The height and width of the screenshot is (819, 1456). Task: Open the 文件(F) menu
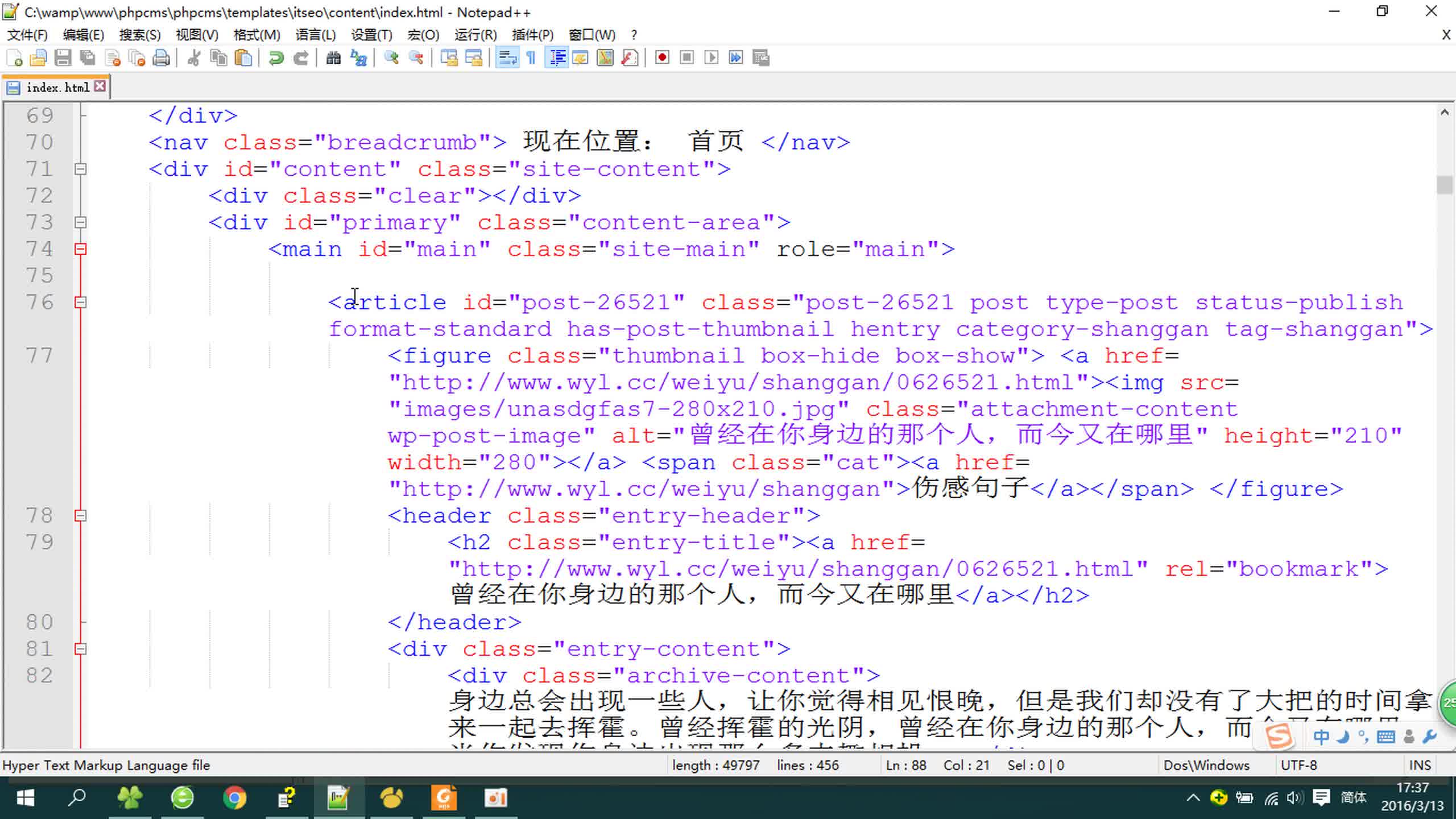[x=27, y=35]
